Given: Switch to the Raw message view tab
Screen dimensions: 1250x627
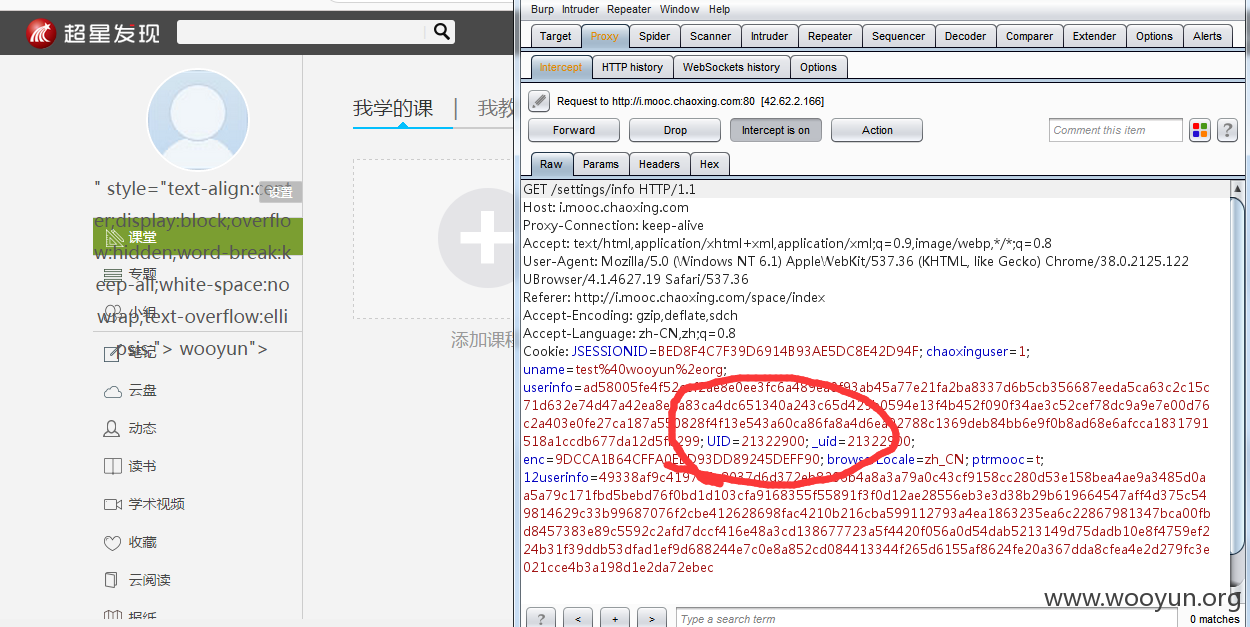Looking at the screenshot, I should (x=551, y=164).
